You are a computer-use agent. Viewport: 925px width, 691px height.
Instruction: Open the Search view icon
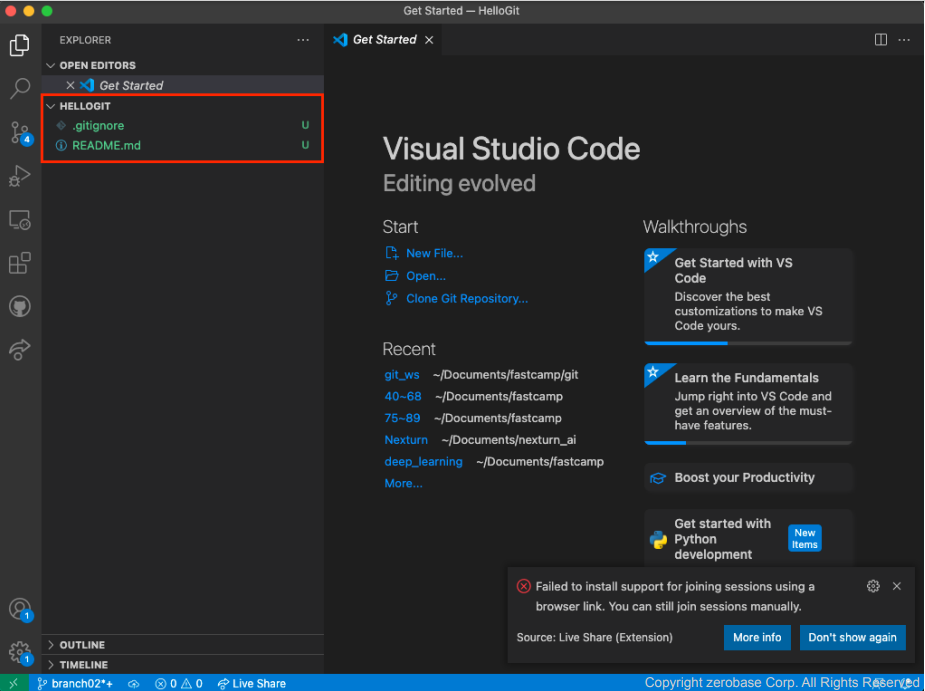pos(19,89)
